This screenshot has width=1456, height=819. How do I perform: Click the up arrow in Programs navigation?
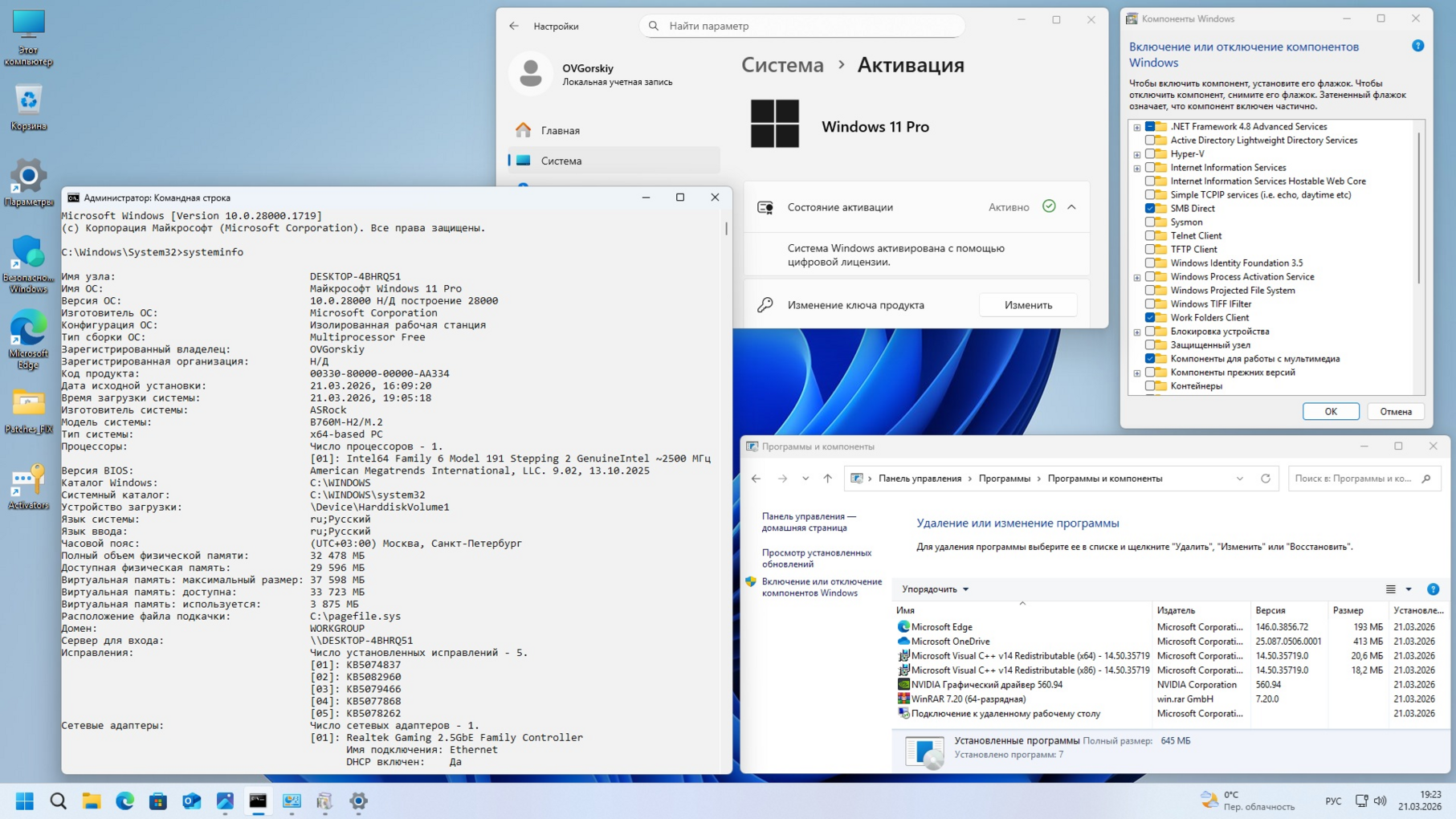coord(827,479)
